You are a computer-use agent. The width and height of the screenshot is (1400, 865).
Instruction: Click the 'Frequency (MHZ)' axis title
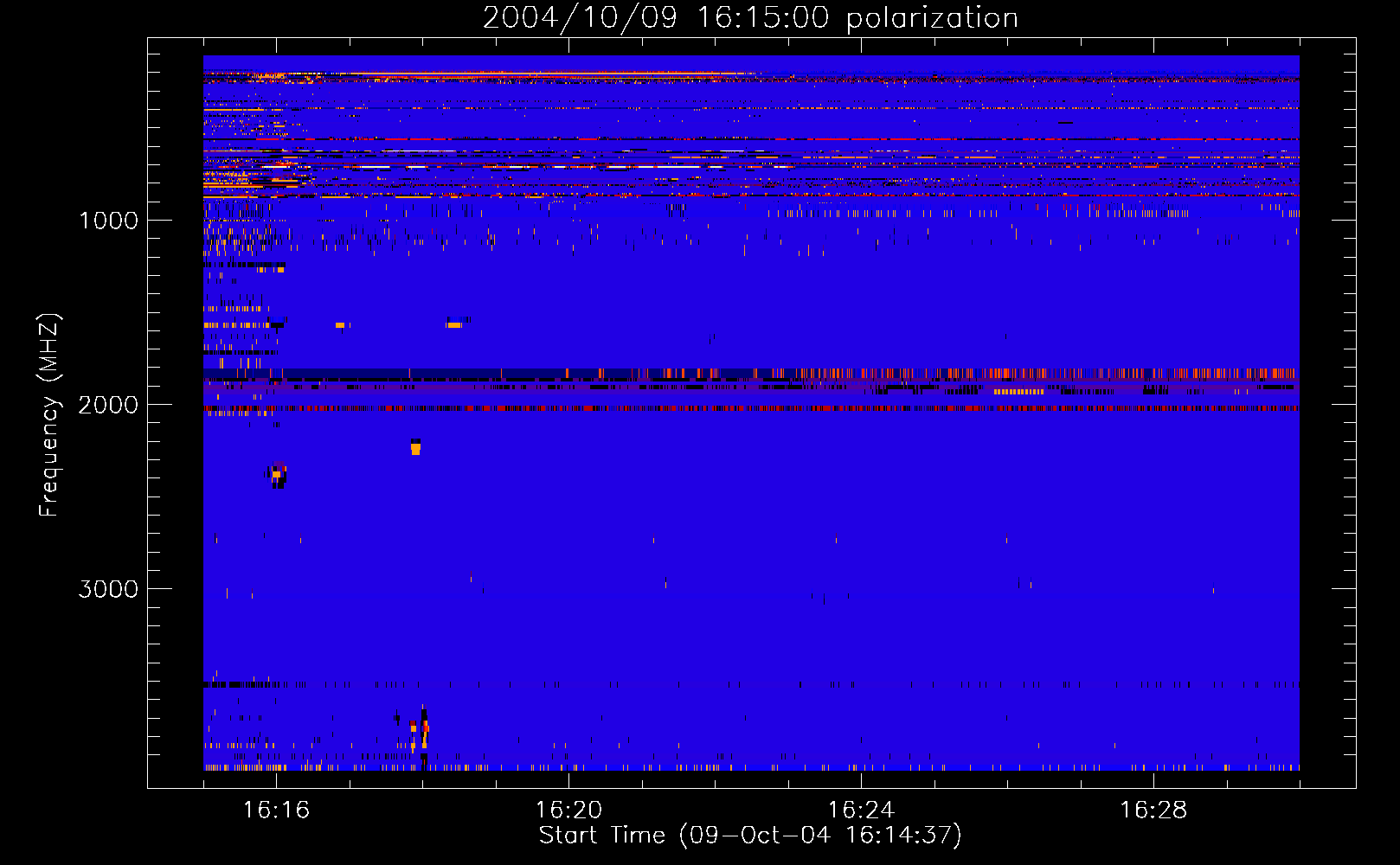49,415
